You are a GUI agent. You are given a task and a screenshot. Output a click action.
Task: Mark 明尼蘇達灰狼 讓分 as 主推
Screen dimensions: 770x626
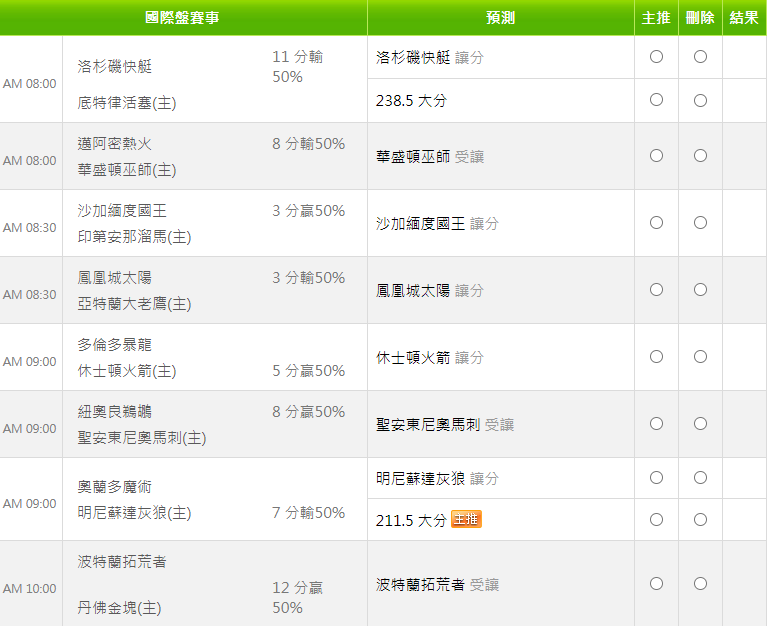click(x=656, y=477)
